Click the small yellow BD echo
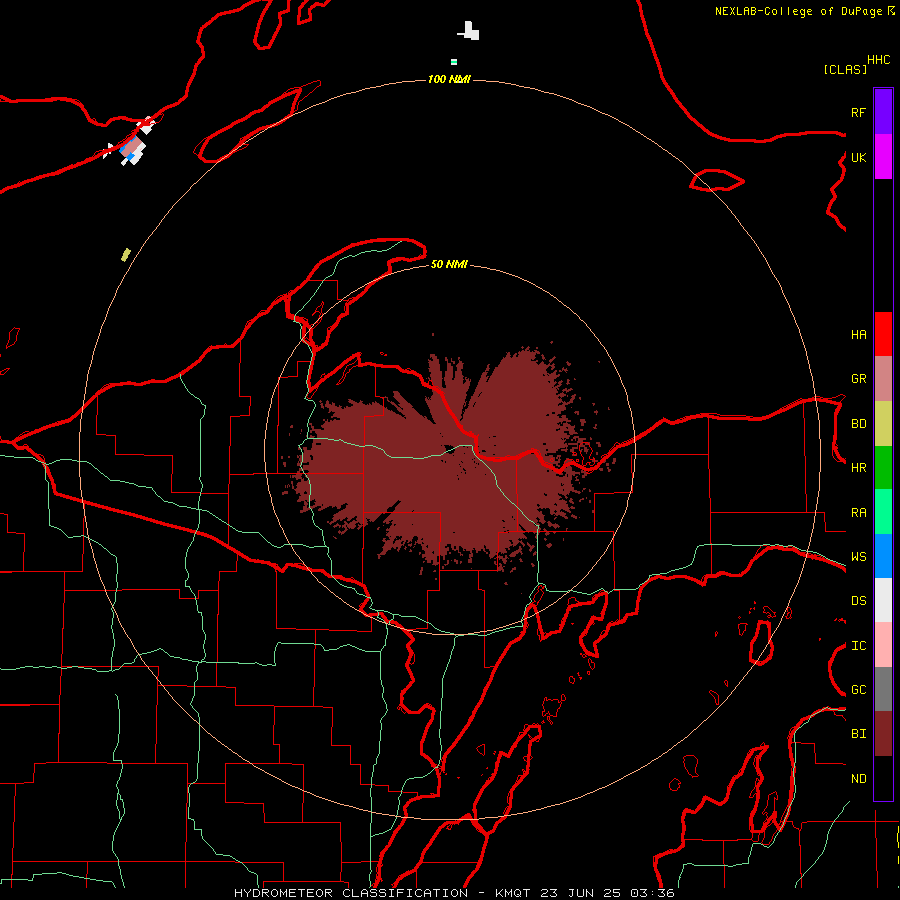Image resolution: width=900 pixels, height=900 pixels. [126, 254]
